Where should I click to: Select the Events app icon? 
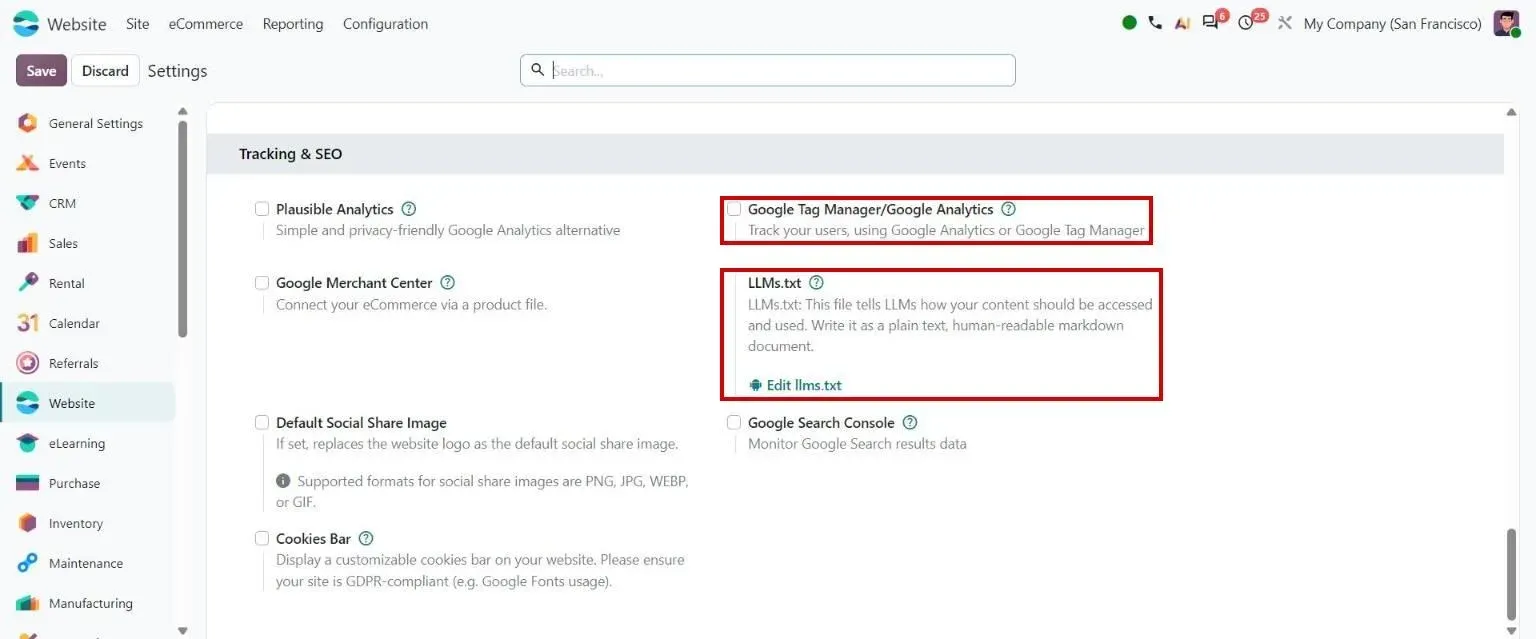click(28, 164)
